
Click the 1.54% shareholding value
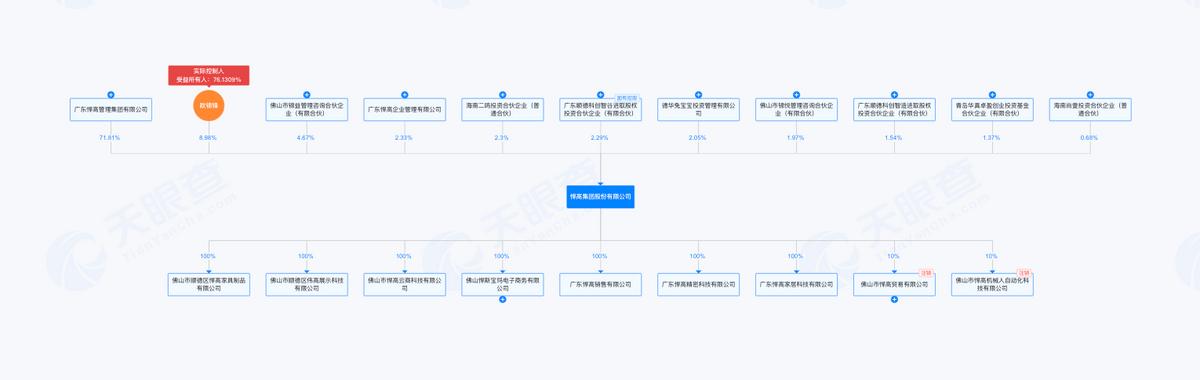point(894,137)
